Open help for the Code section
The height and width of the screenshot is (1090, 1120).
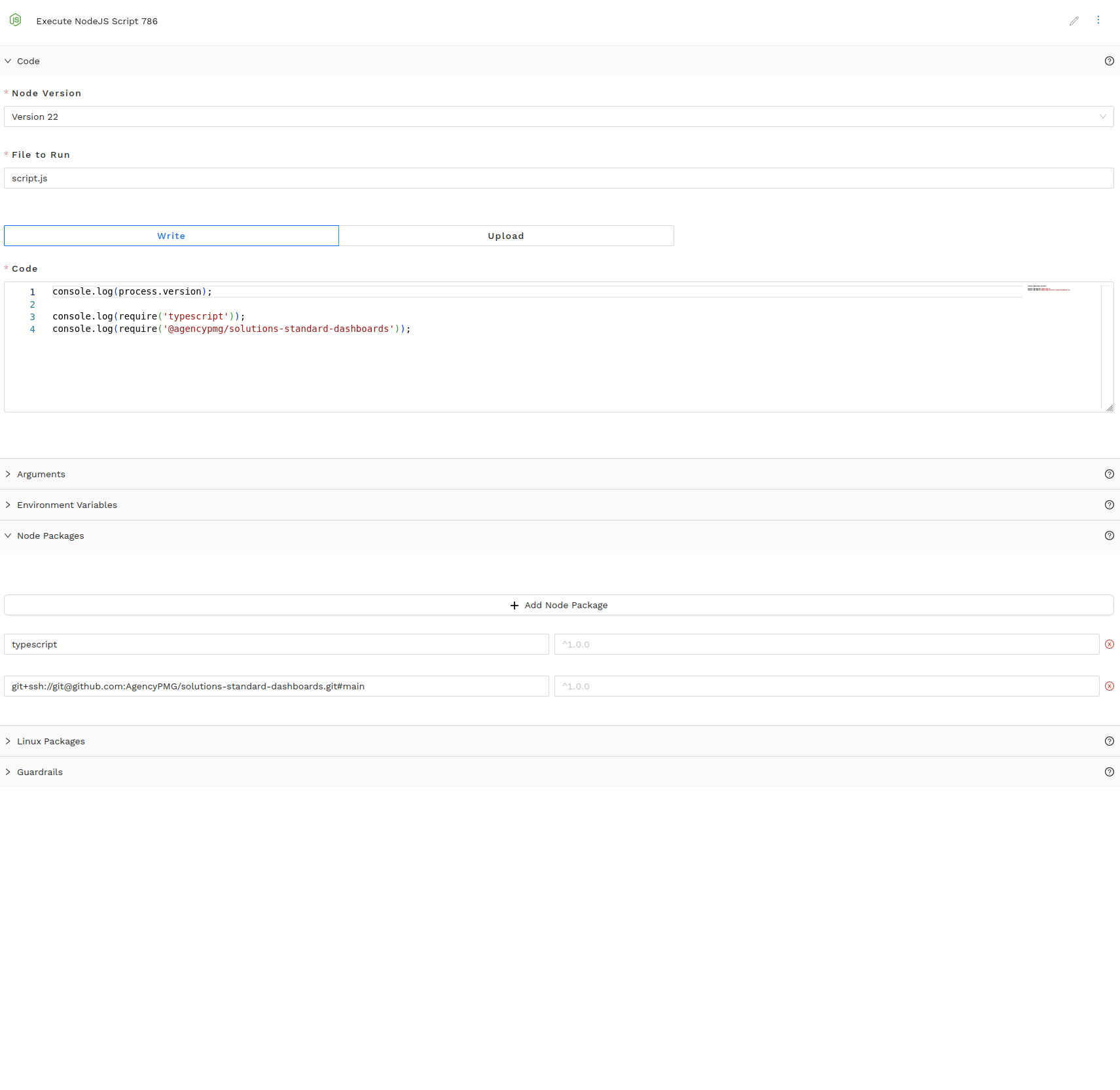coord(1109,61)
